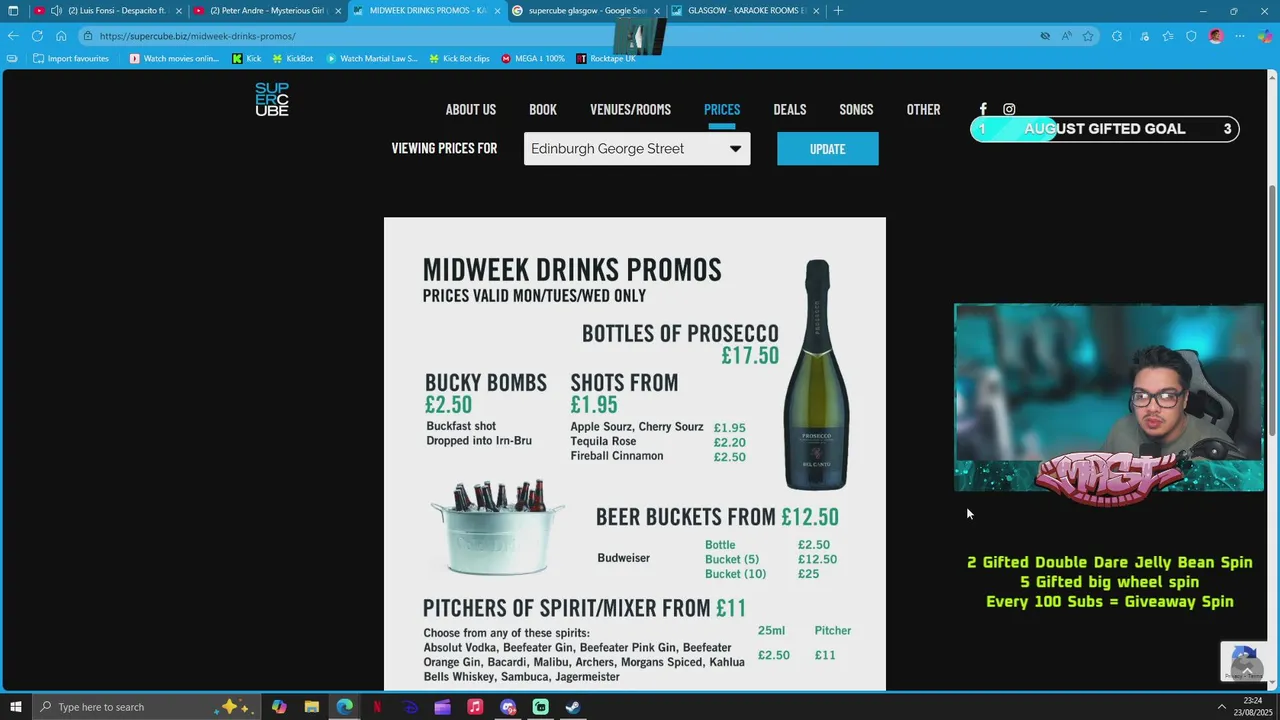The height and width of the screenshot is (720, 1280).
Task: Open the BOOK menu item
Action: click(543, 110)
